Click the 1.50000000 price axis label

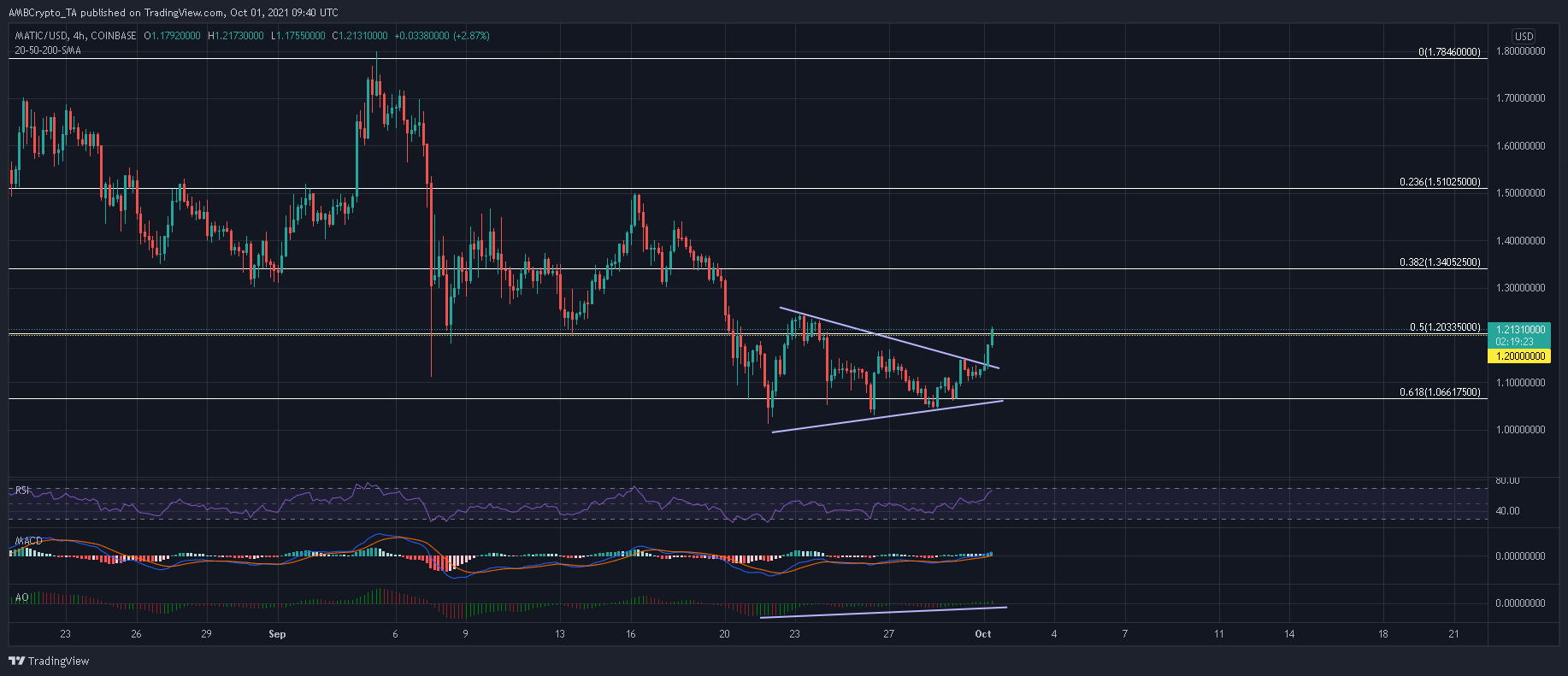point(1518,193)
